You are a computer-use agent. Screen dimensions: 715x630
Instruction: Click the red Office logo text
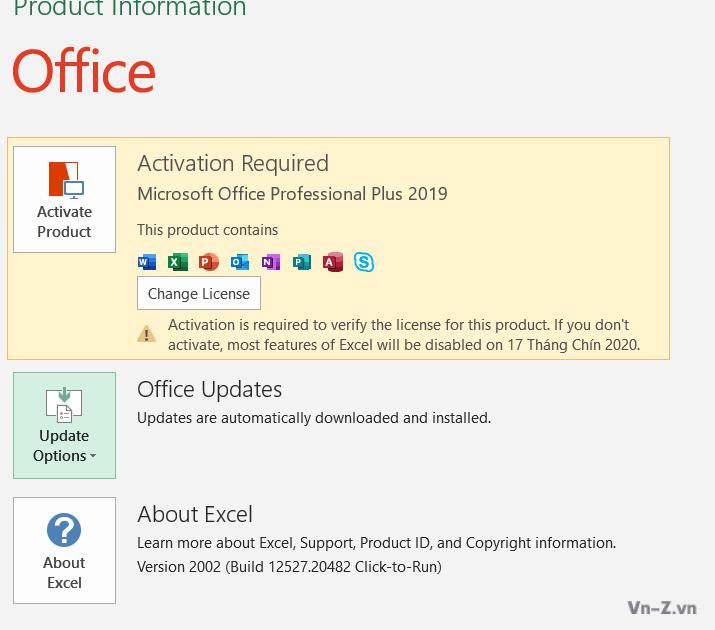point(84,72)
